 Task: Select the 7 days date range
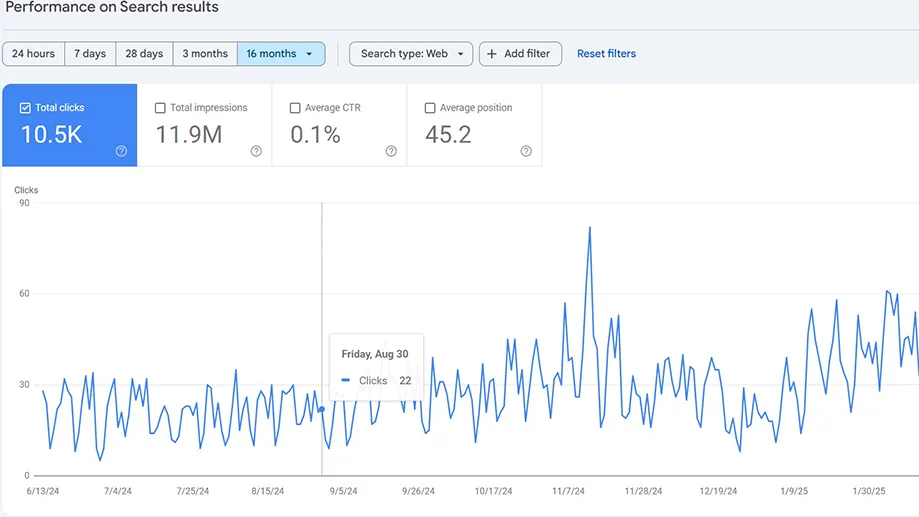90,54
